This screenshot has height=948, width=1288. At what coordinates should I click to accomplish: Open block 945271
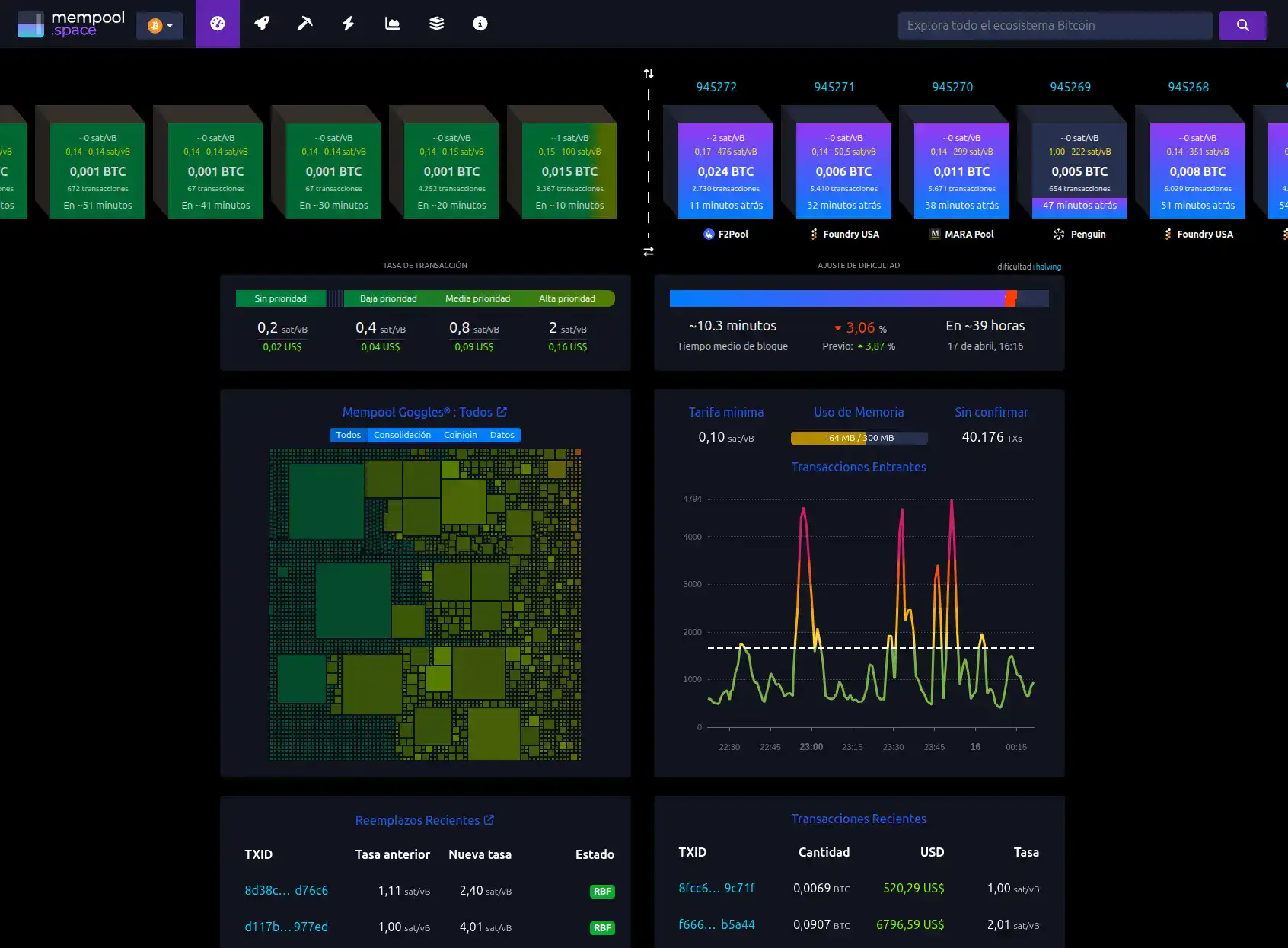(834, 87)
